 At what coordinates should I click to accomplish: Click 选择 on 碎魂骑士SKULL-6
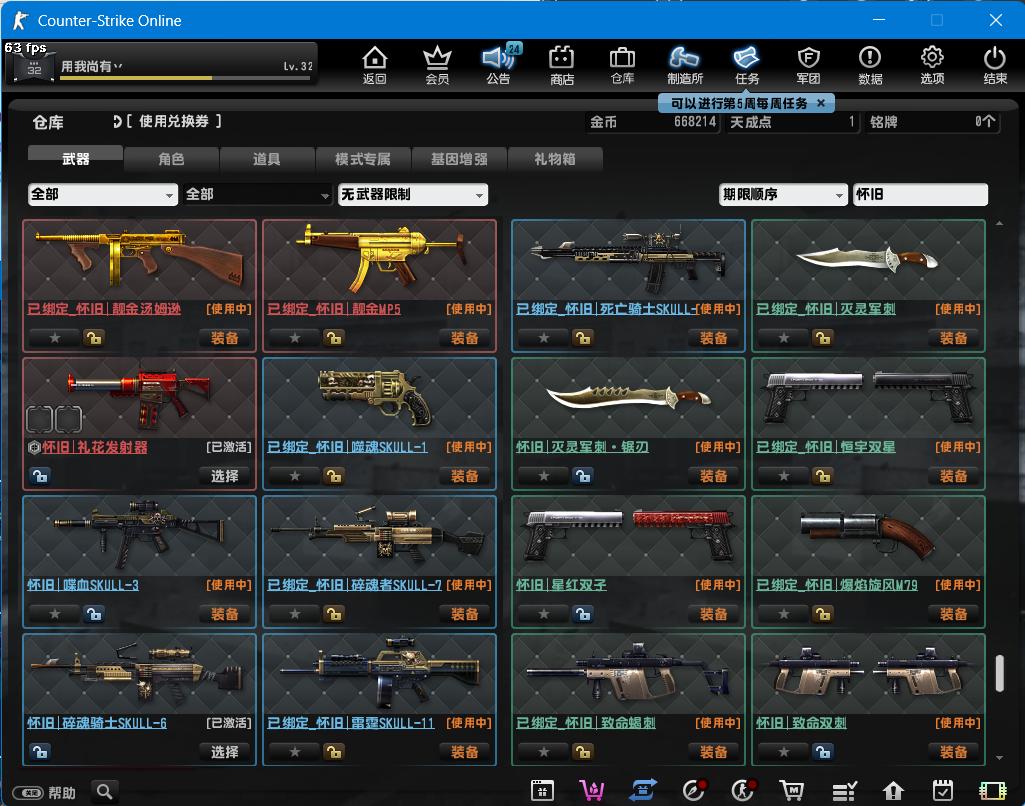pyautogui.click(x=224, y=752)
